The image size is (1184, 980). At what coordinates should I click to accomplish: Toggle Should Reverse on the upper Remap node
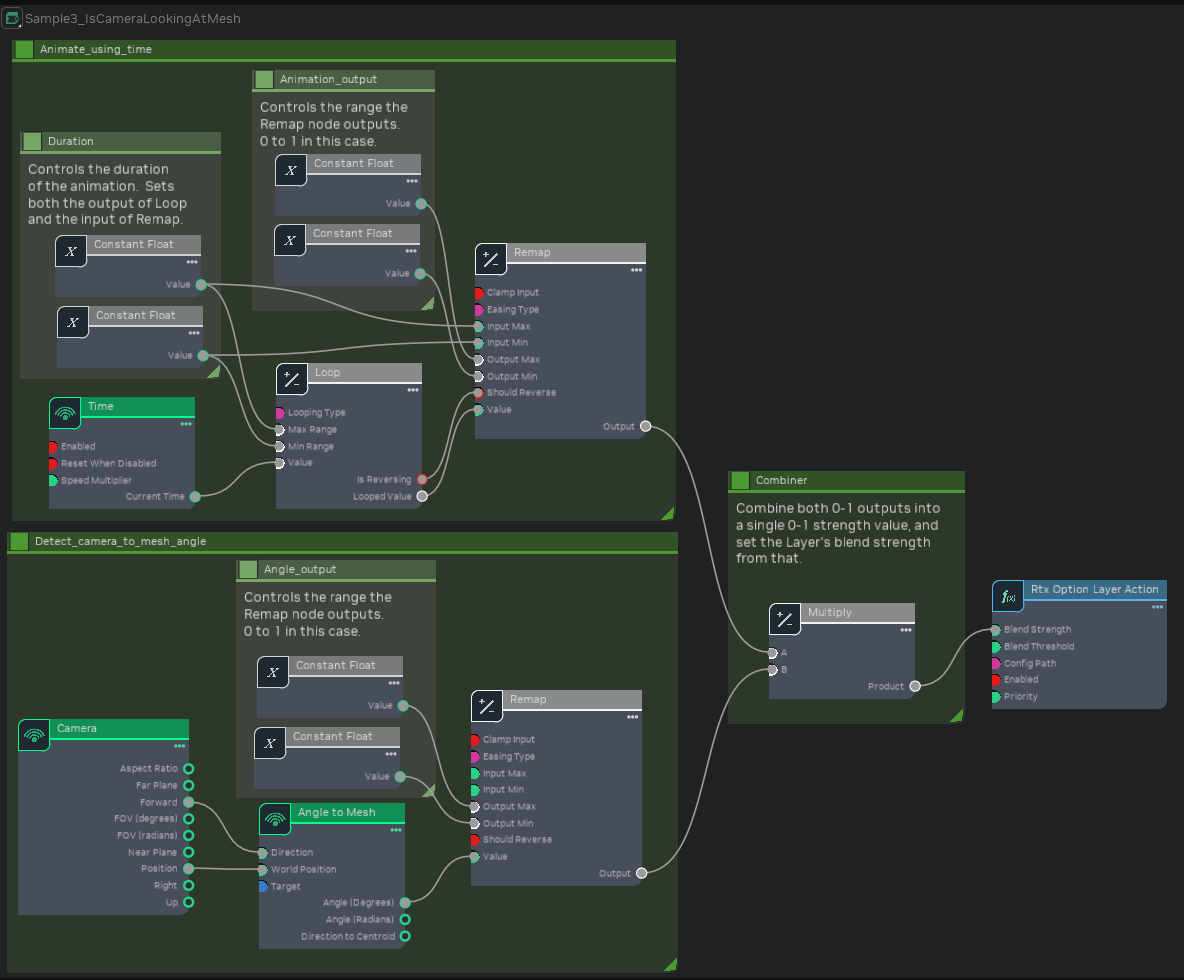pyautogui.click(x=478, y=392)
